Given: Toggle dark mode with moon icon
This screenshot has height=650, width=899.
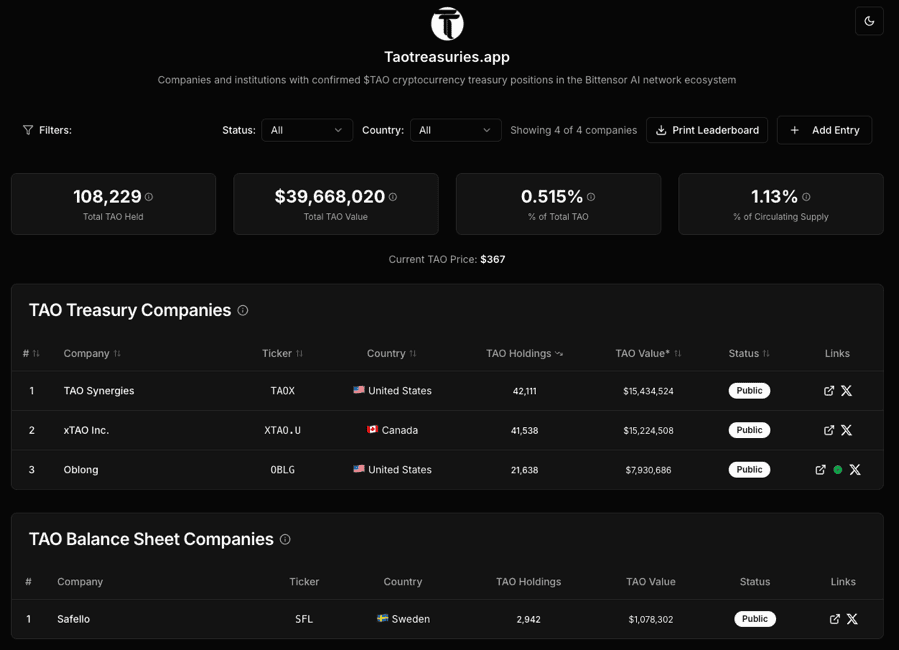Looking at the screenshot, I should click(x=869, y=21).
